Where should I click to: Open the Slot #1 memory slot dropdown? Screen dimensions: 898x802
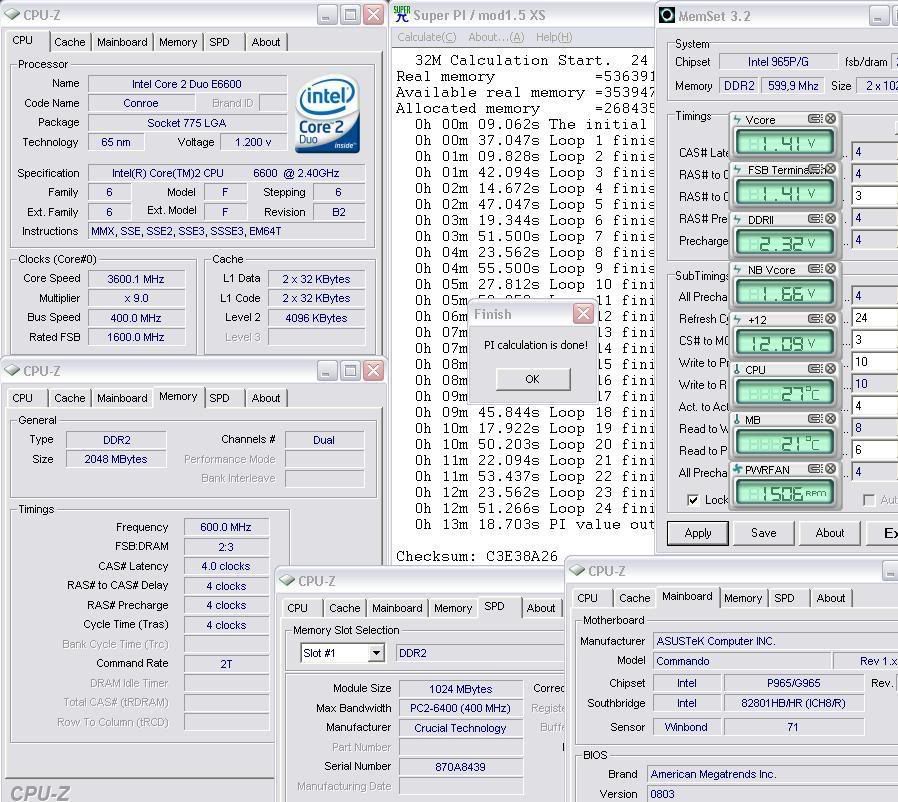(376, 653)
